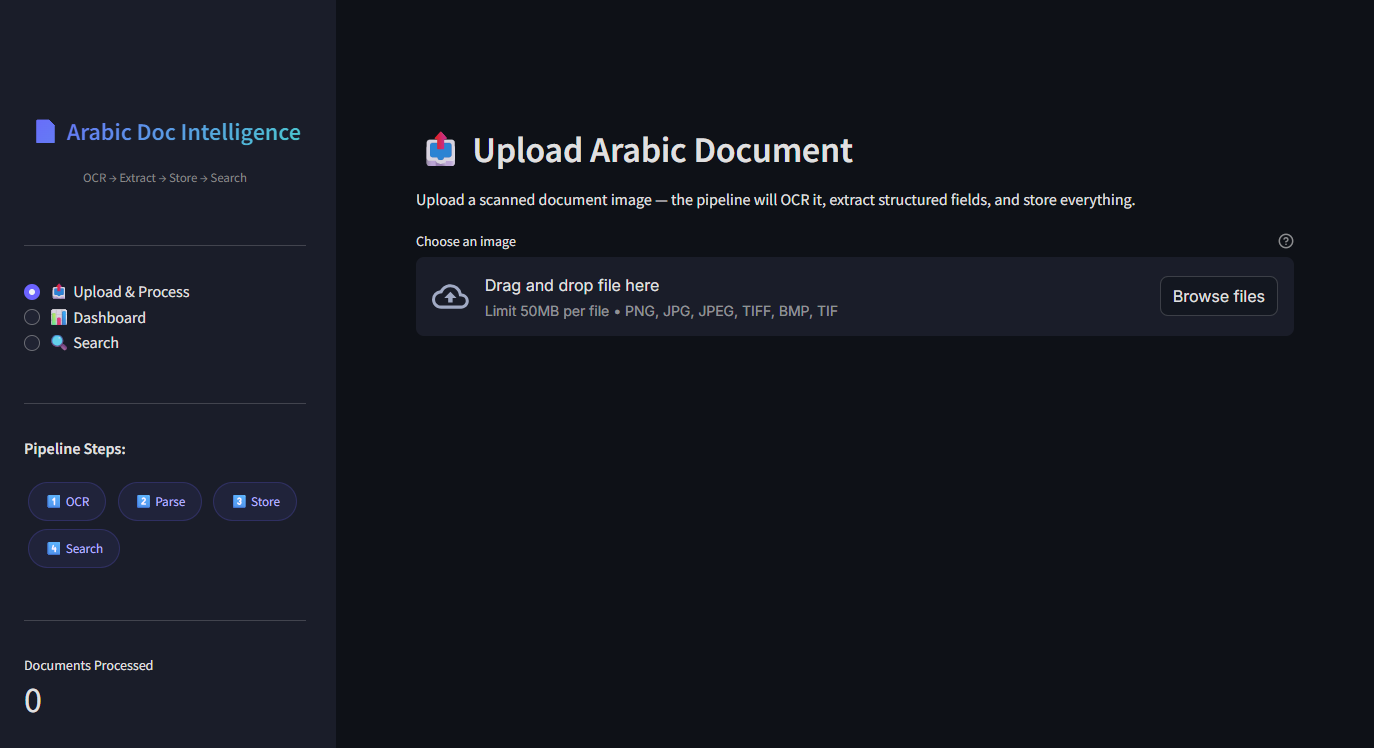The image size is (1374, 748).
Task: Open the help tooltip icon beside Choose an image
Action: coord(1286,241)
